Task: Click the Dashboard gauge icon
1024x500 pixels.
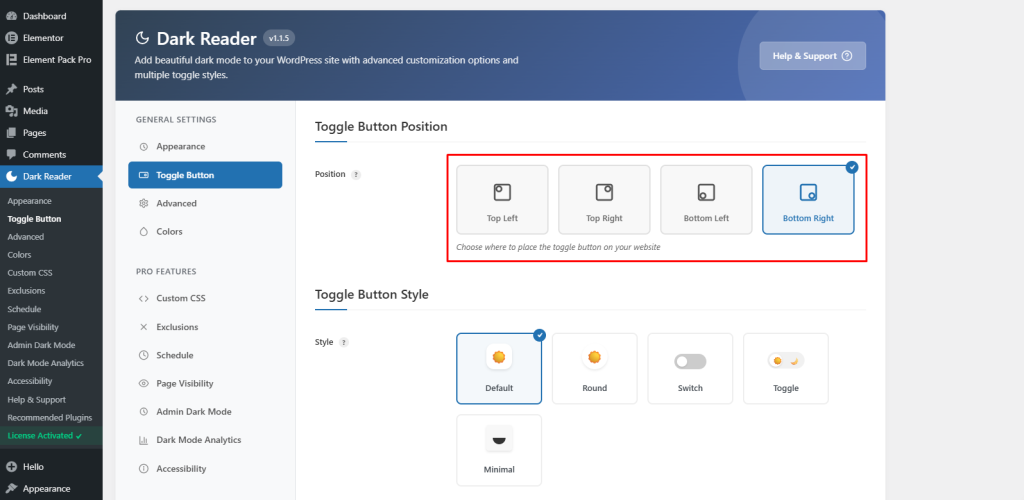Action: (x=11, y=16)
